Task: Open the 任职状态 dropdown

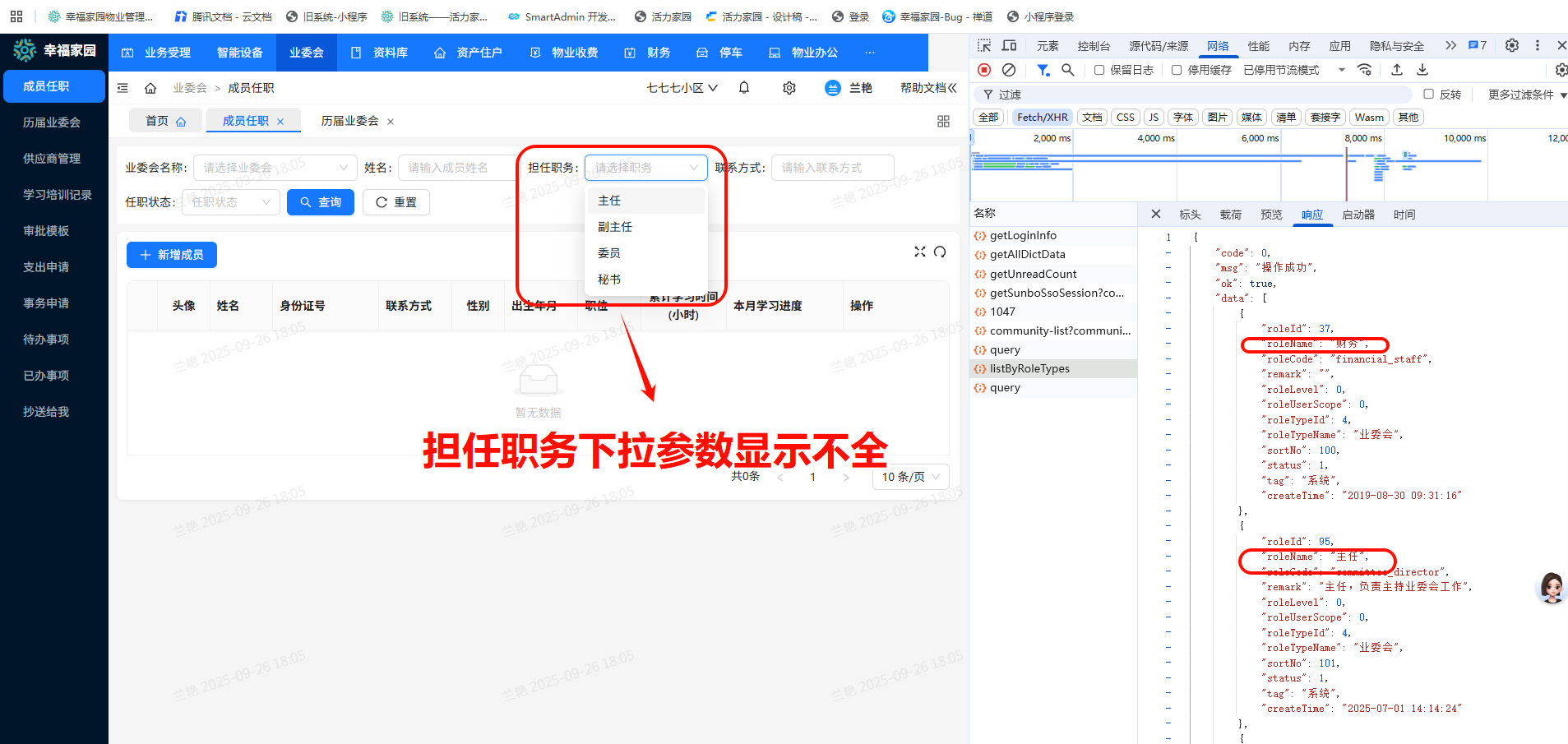Action: (230, 202)
